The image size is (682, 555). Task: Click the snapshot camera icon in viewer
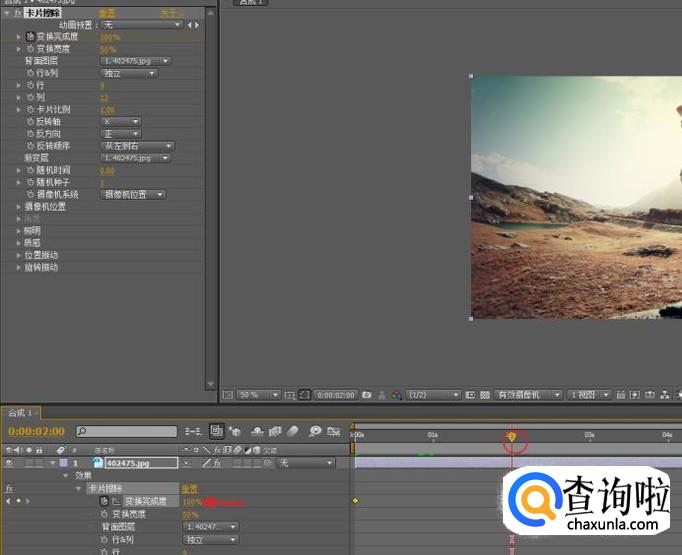pyautogui.click(x=367, y=395)
